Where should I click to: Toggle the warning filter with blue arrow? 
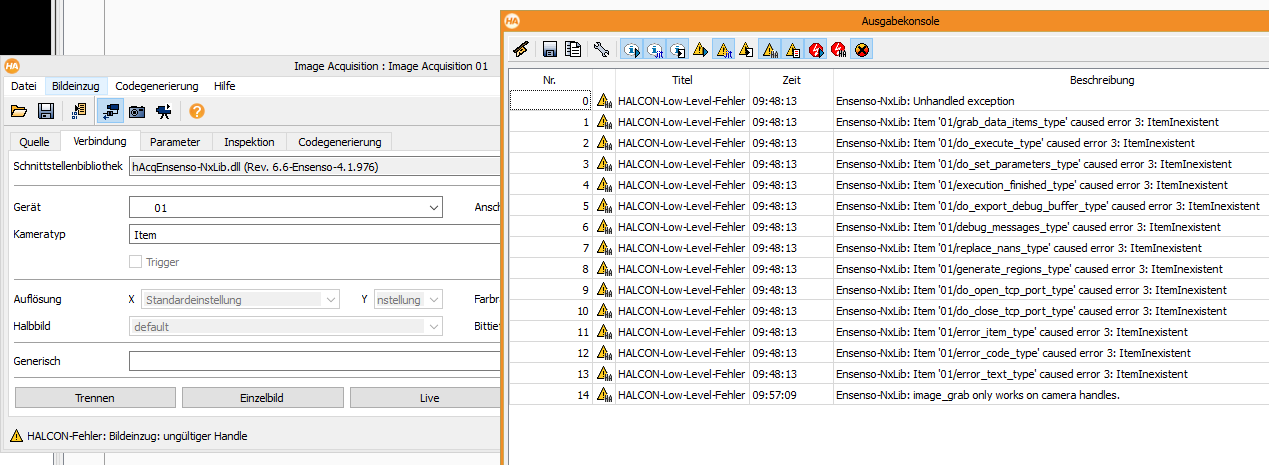coord(701,48)
